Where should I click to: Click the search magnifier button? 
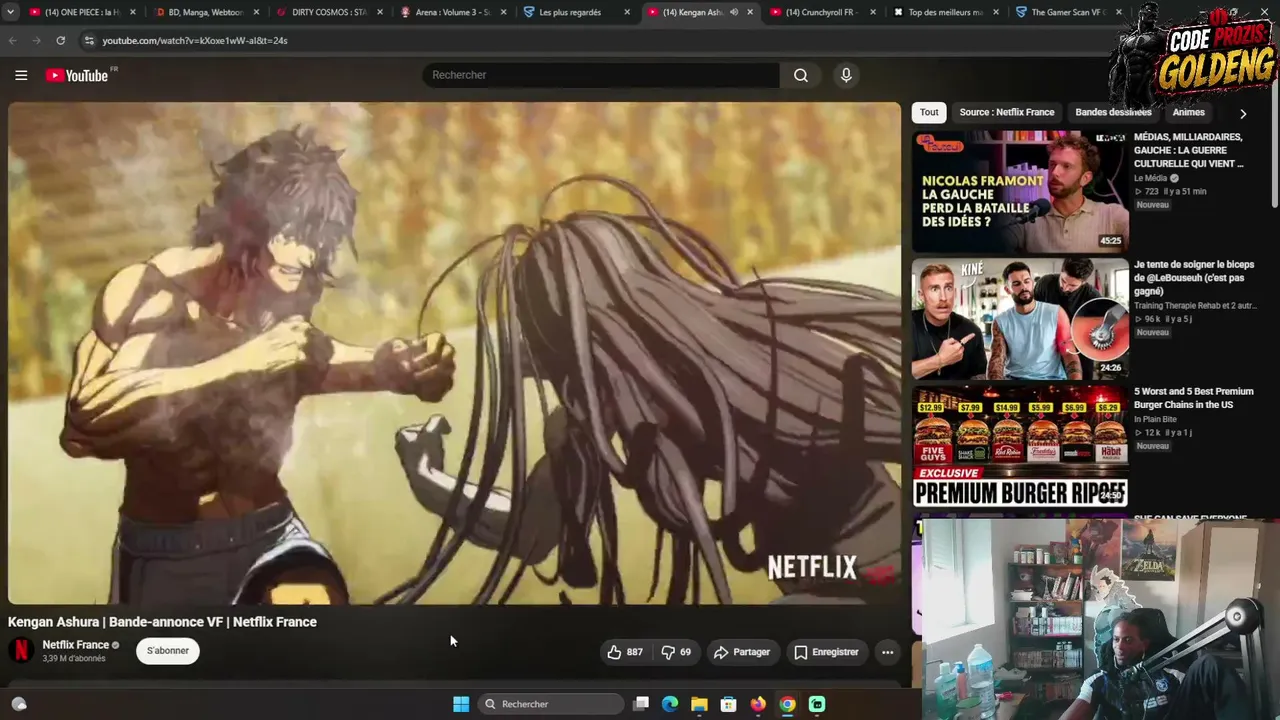pos(801,75)
